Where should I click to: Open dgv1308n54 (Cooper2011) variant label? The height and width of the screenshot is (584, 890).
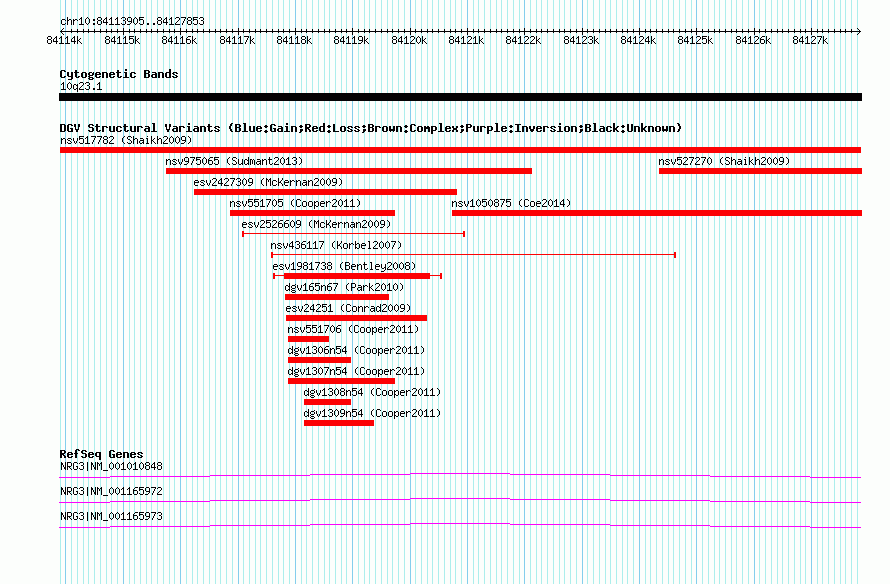(372, 392)
